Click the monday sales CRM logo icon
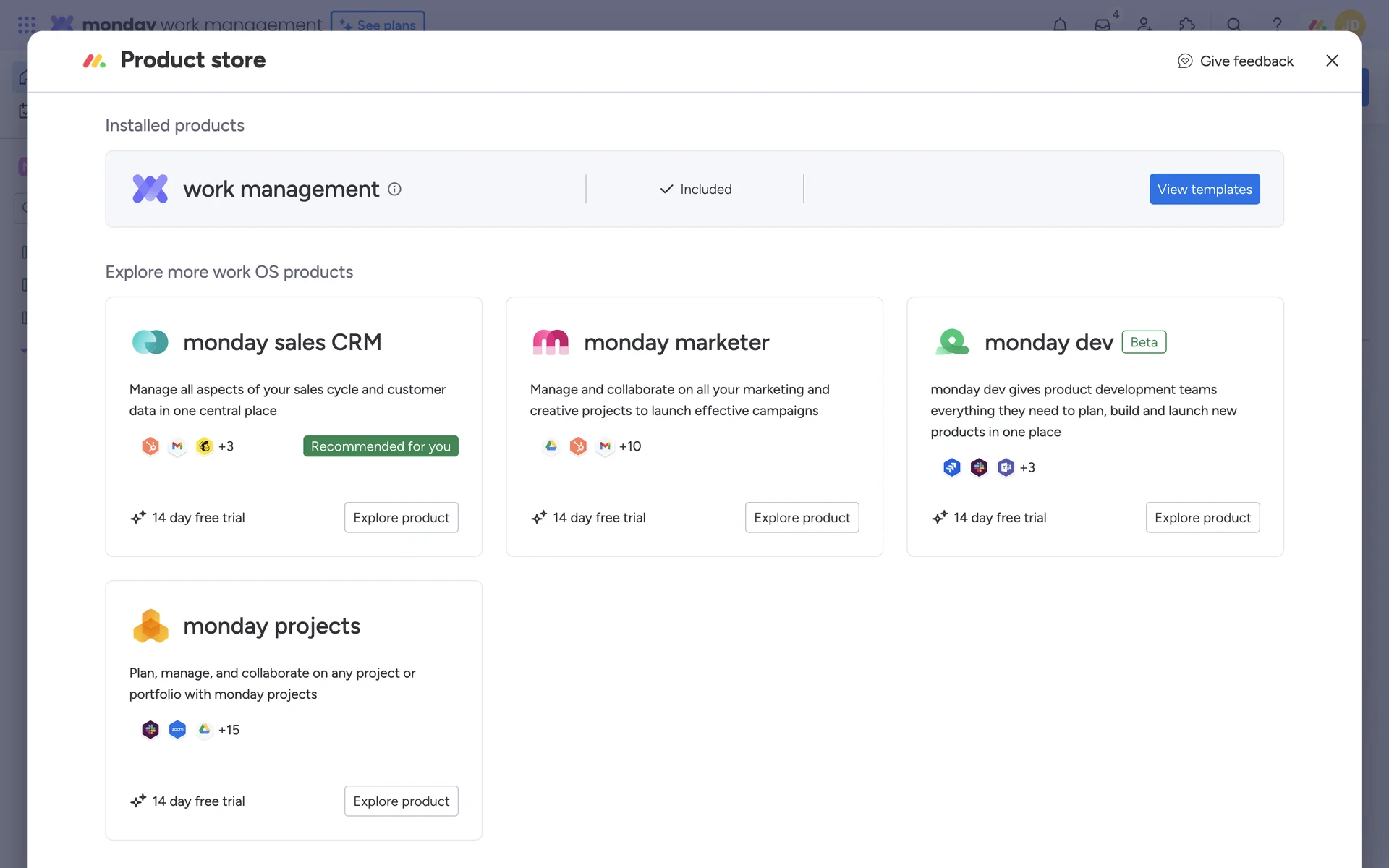This screenshot has width=1389, height=868. click(x=150, y=342)
